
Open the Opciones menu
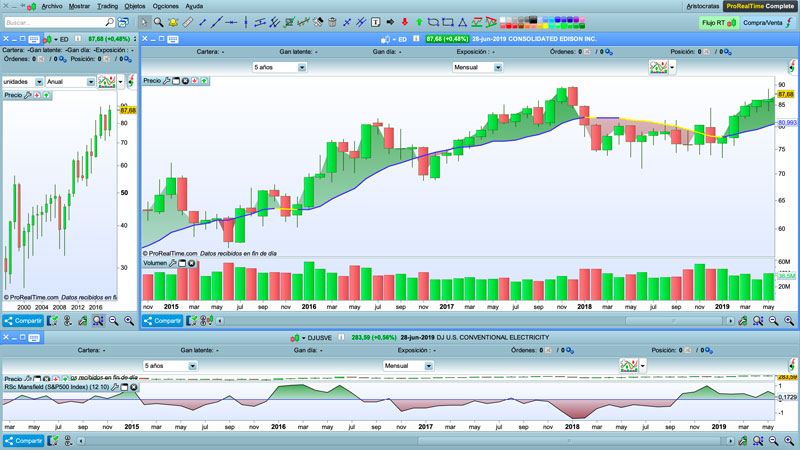coord(166,6)
